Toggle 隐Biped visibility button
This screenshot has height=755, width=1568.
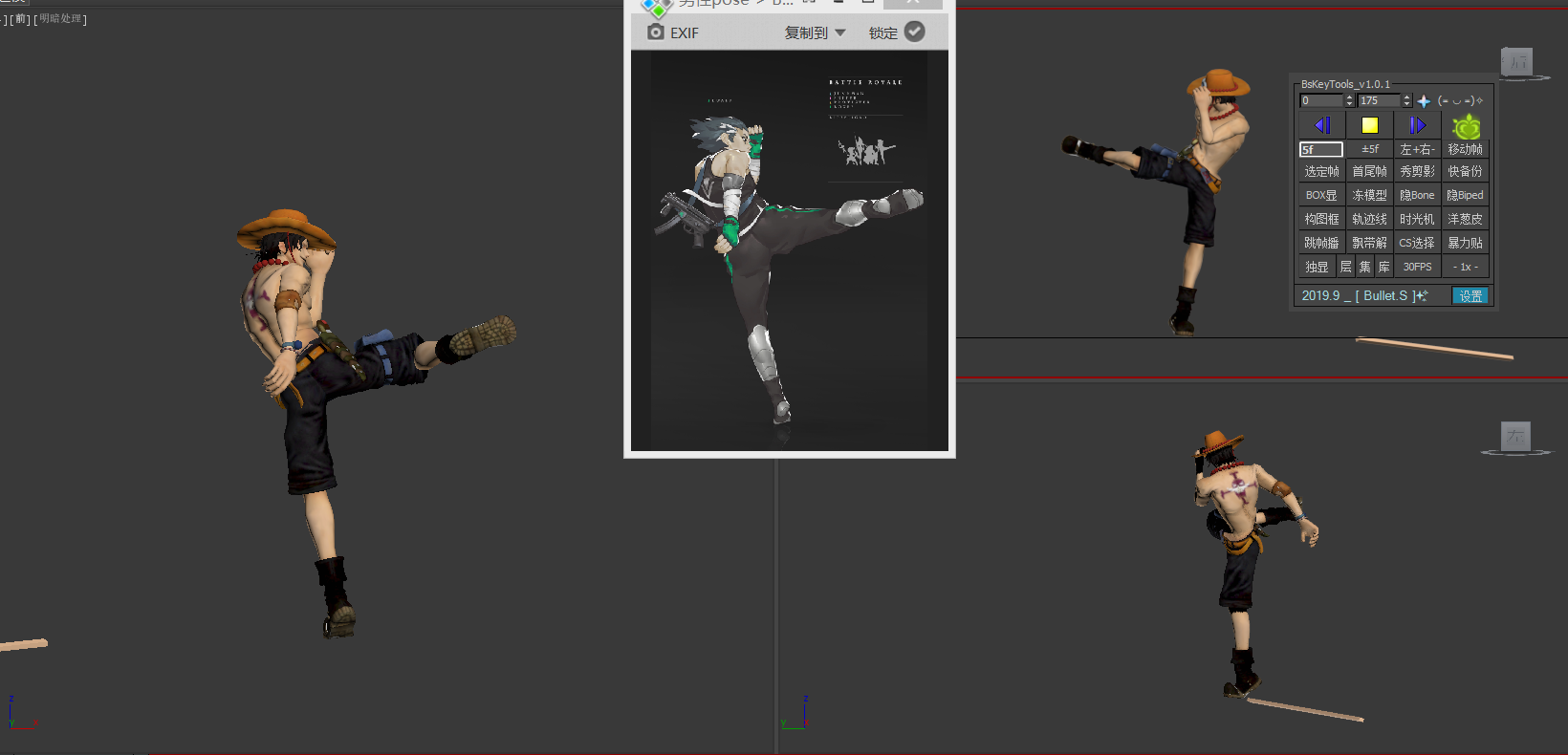click(x=1465, y=195)
